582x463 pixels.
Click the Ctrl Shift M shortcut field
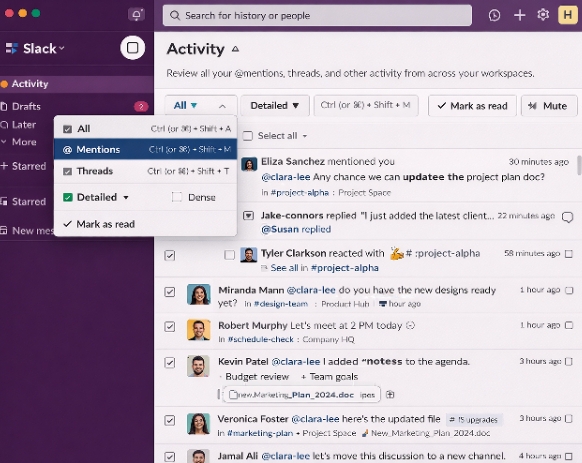(x=366, y=105)
